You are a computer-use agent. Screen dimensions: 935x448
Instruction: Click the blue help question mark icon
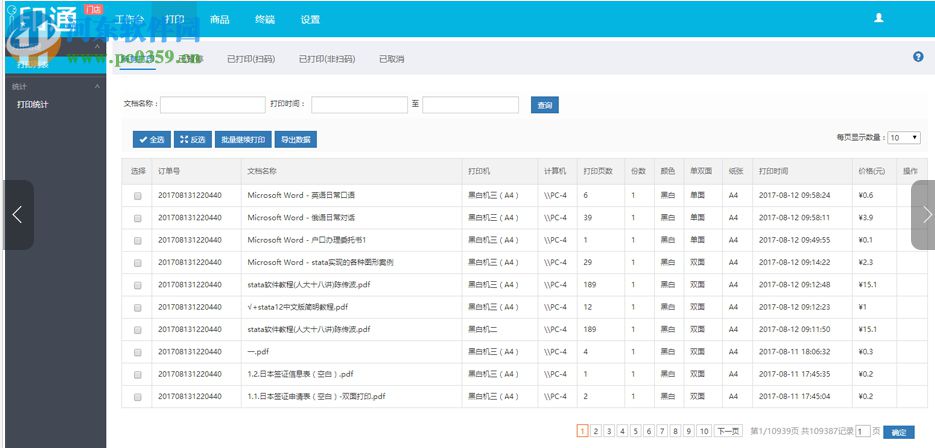[918, 57]
